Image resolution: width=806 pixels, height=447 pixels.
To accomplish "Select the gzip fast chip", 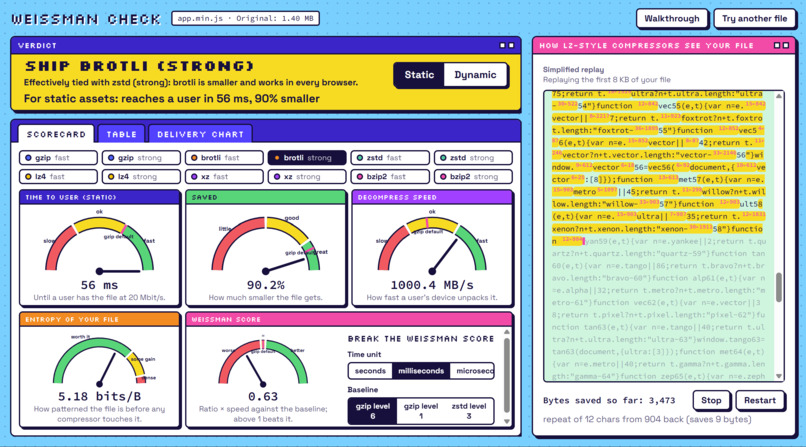I will tap(58, 158).
